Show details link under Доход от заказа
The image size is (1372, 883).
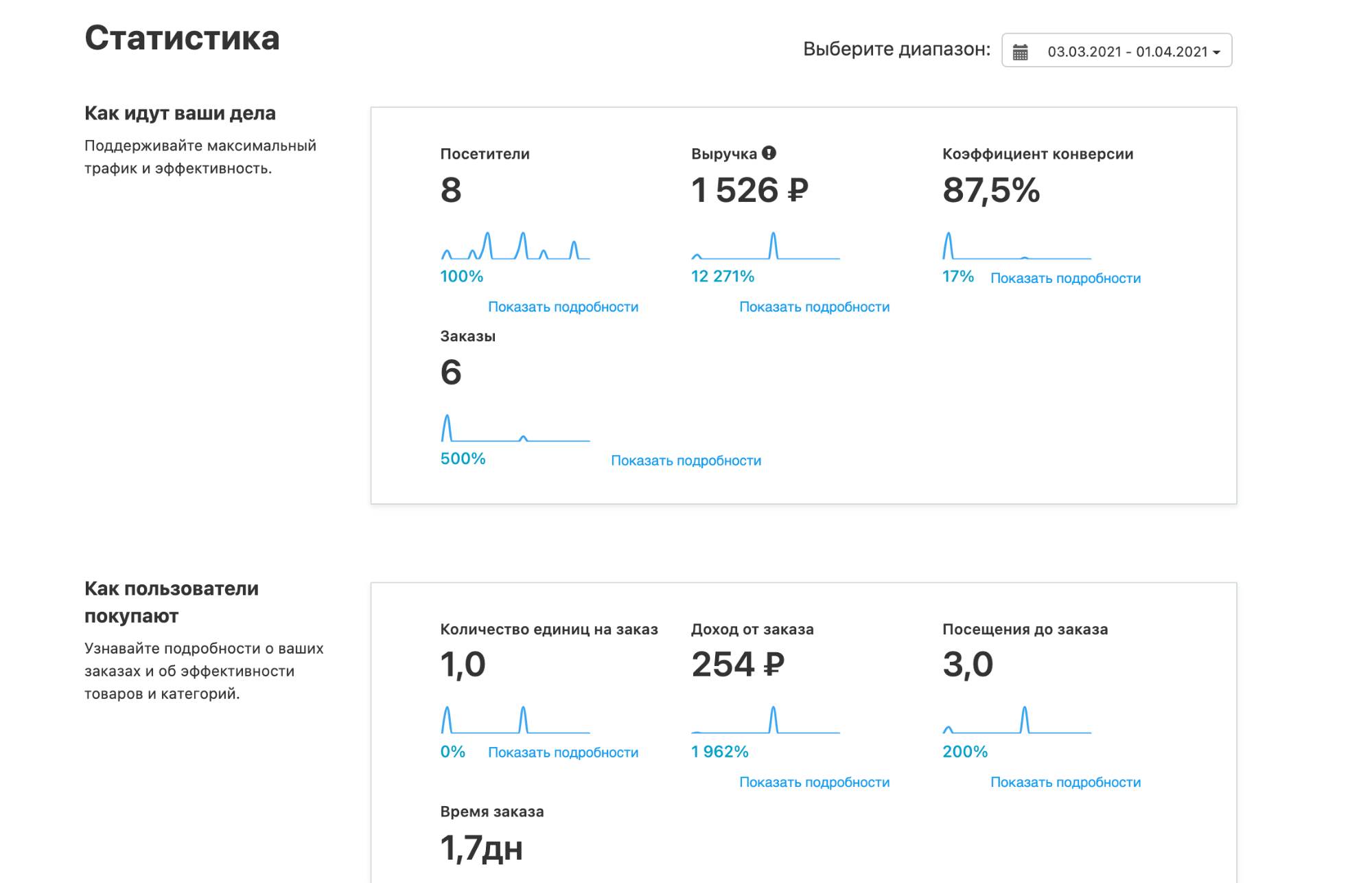814,782
